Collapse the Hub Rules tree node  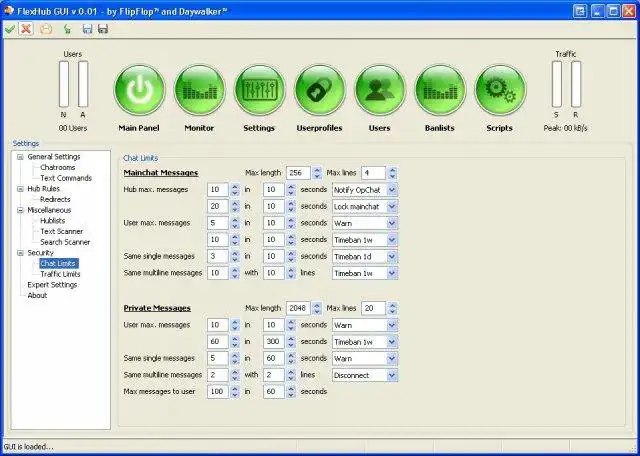20,189
